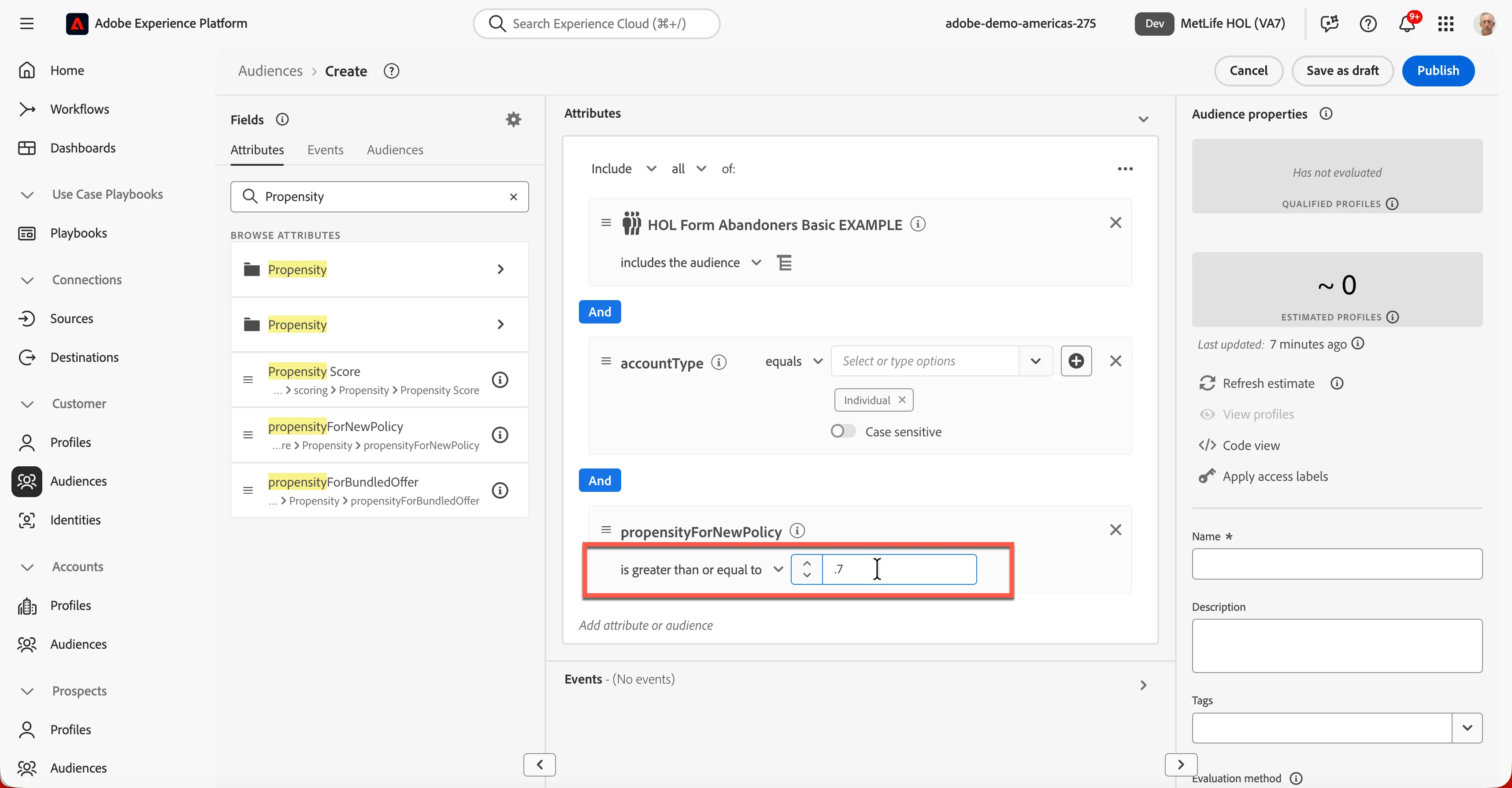Expand the Tags dropdown
1512x788 pixels.
click(x=1467, y=728)
